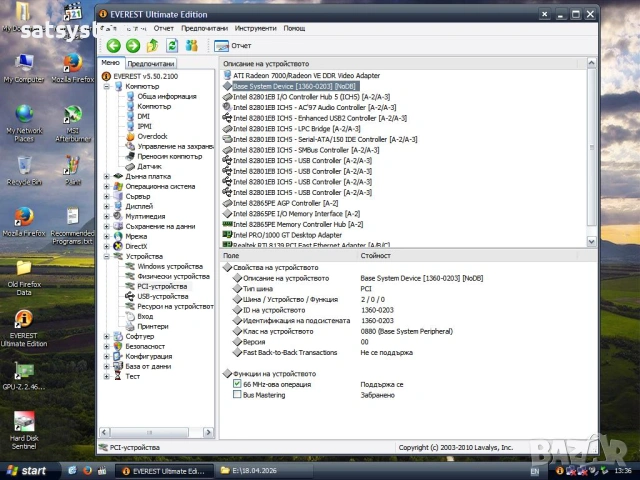Launch Firefox from quick launch bar
This screenshot has width=640, height=480.
coord(87,471)
